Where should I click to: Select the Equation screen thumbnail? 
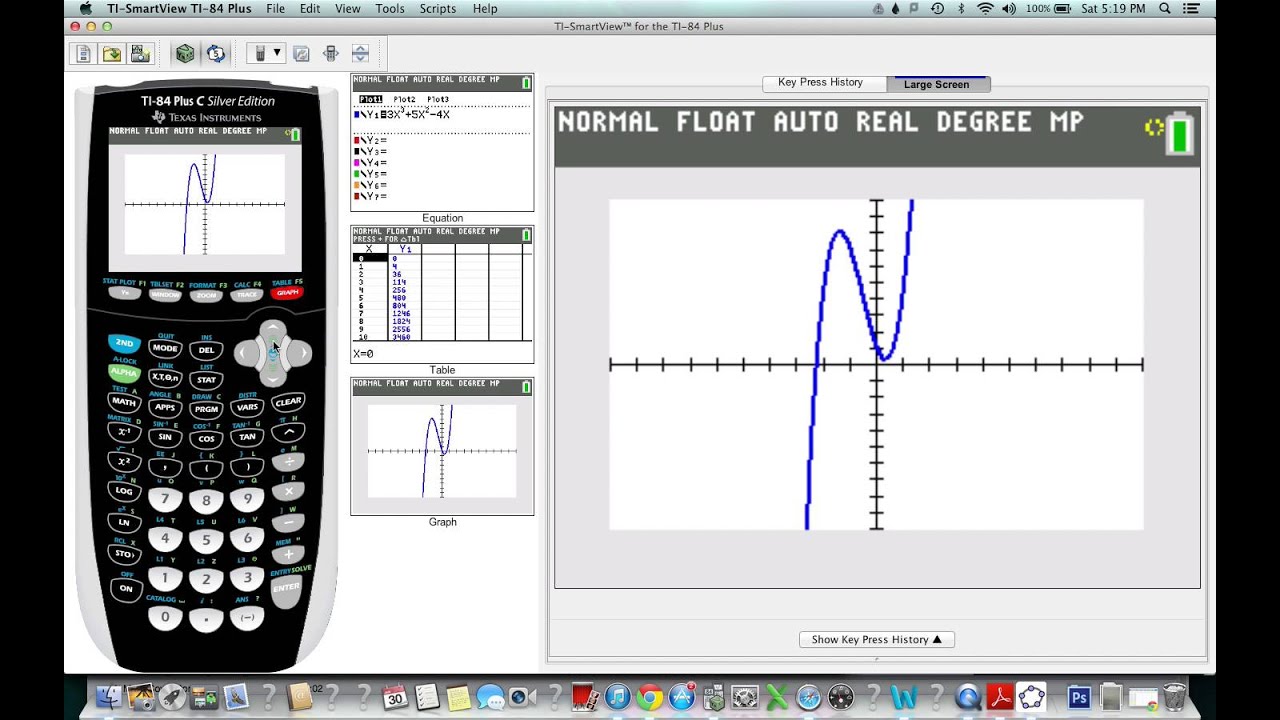tap(442, 142)
